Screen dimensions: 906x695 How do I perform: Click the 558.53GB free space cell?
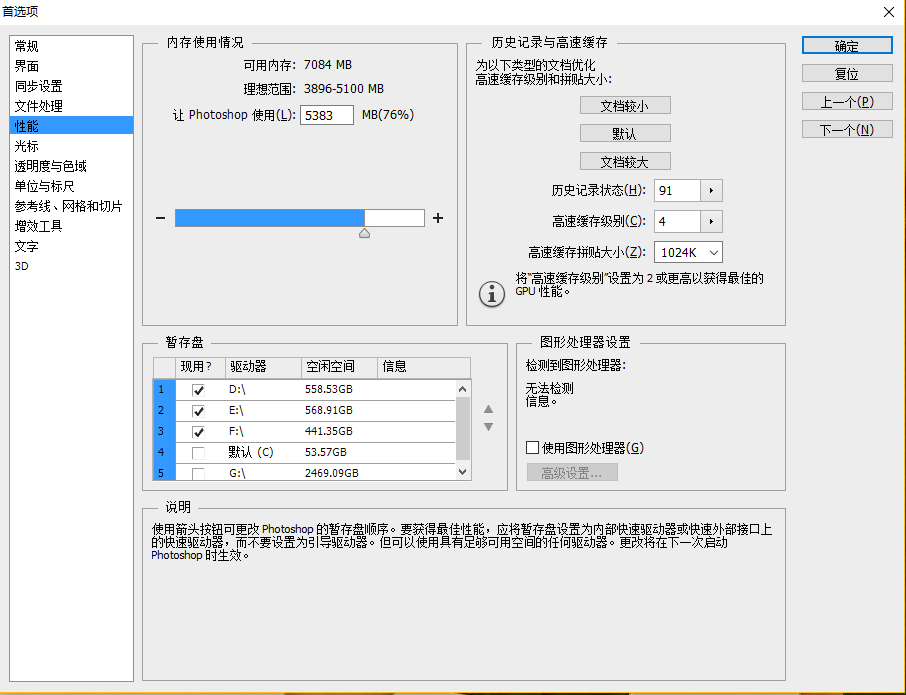coord(329,390)
